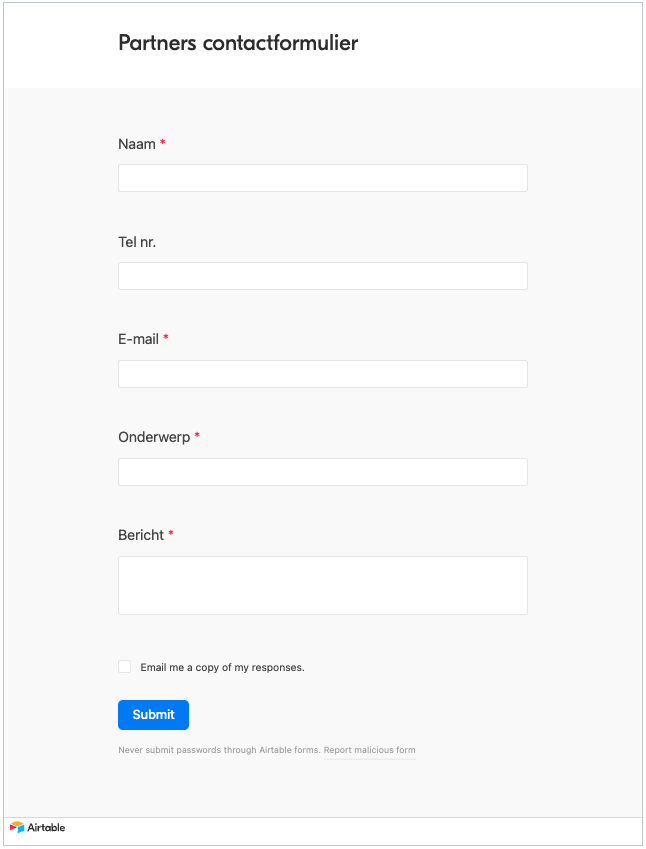
Task: Click the 'Never submit passwords' notice text
Action: pos(219,750)
